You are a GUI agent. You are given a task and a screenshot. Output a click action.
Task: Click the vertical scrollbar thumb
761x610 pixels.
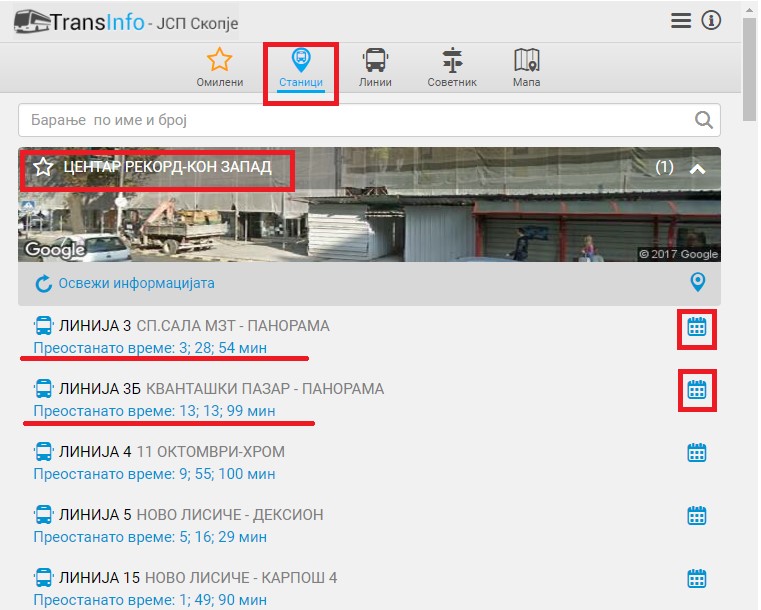(x=749, y=70)
